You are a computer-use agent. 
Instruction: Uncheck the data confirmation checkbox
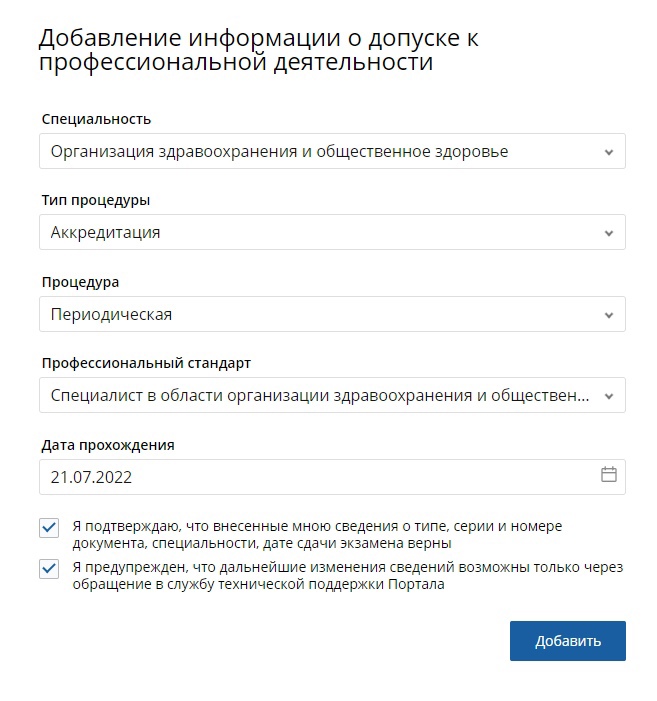(x=49, y=527)
